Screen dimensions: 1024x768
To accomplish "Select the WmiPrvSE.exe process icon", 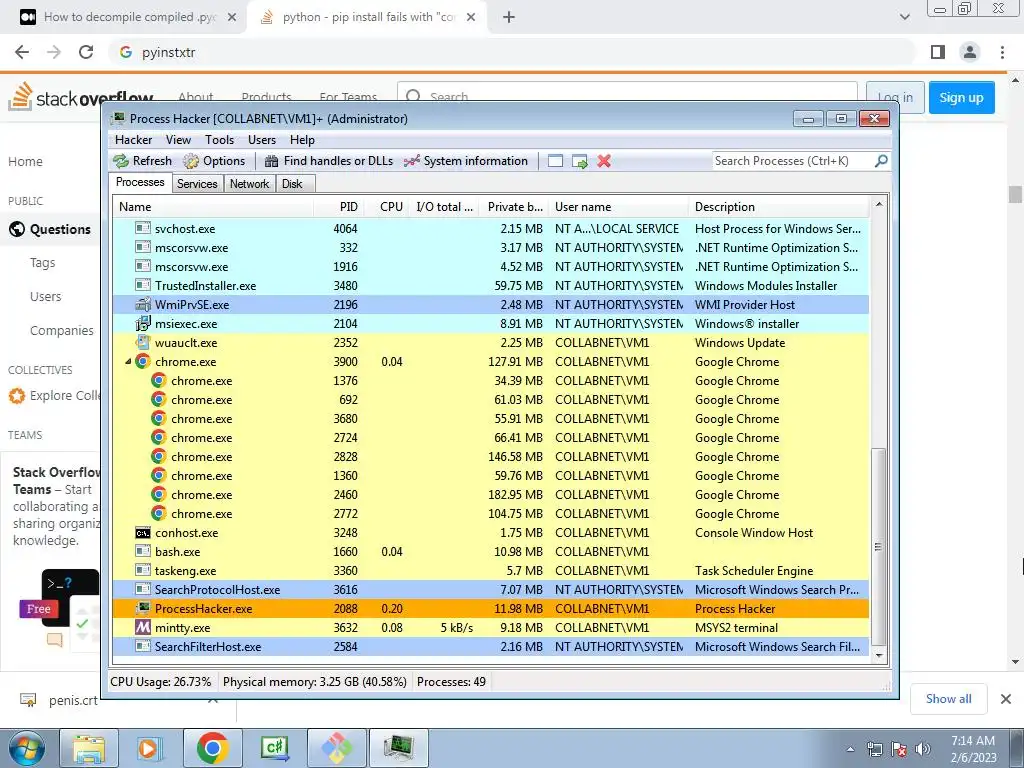I will [x=142, y=304].
